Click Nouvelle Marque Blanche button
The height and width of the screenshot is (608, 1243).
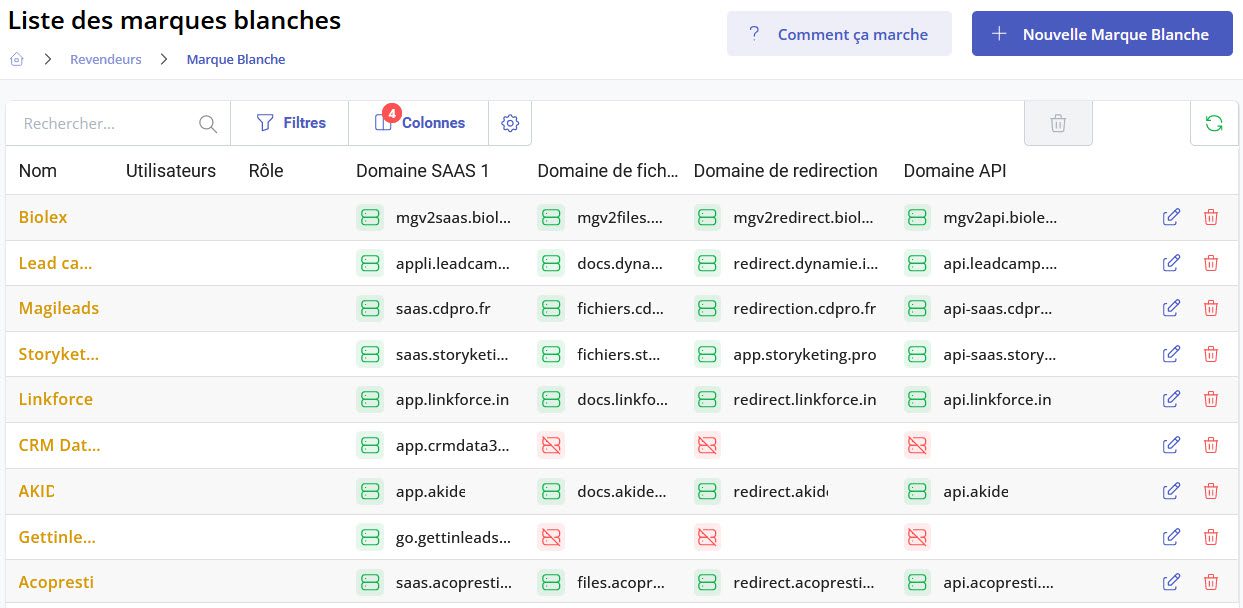point(1102,34)
